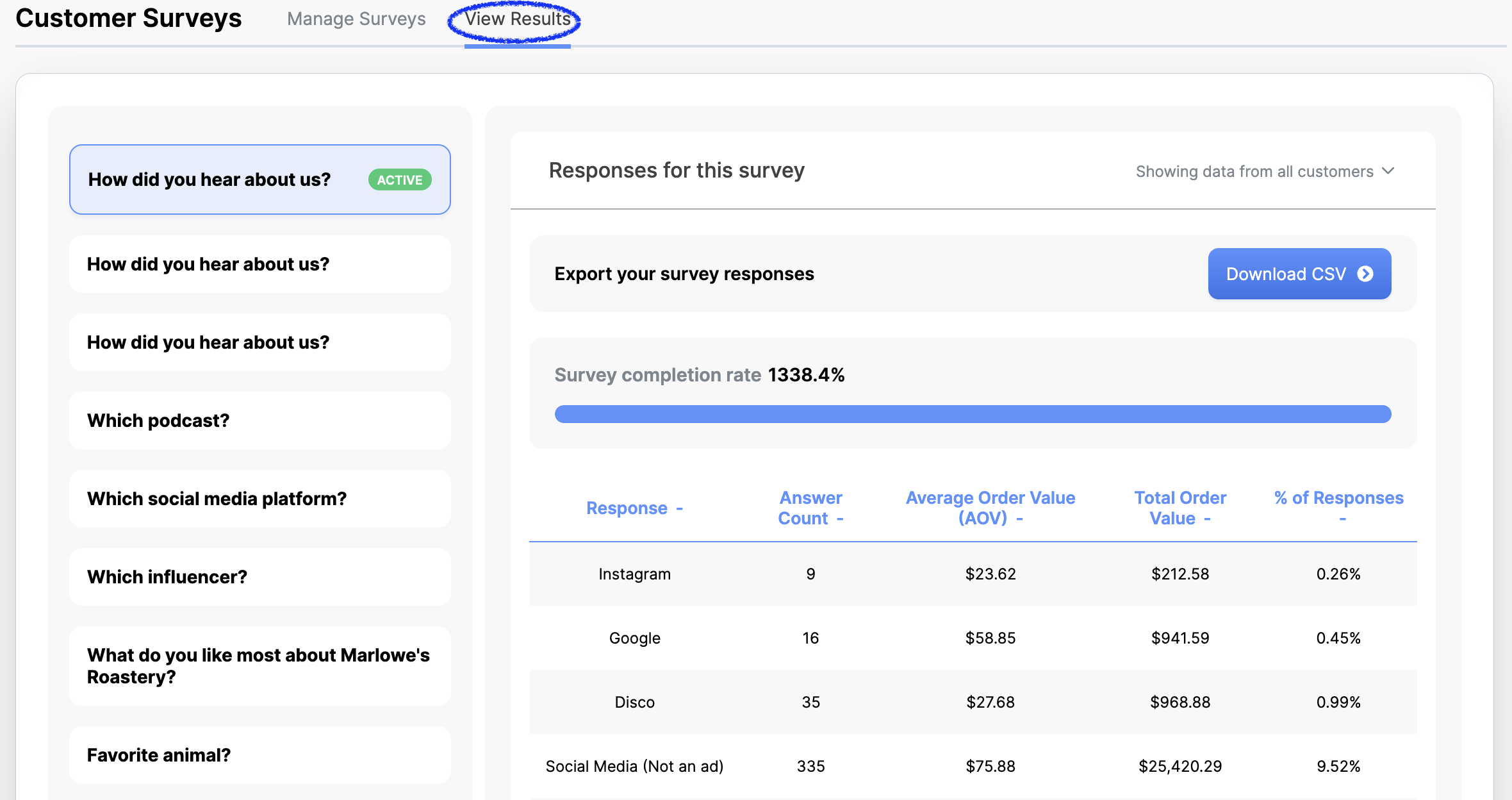Sort by the Answer Count column
The width and height of the screenshot is (1512, 800).
(810, 508)
